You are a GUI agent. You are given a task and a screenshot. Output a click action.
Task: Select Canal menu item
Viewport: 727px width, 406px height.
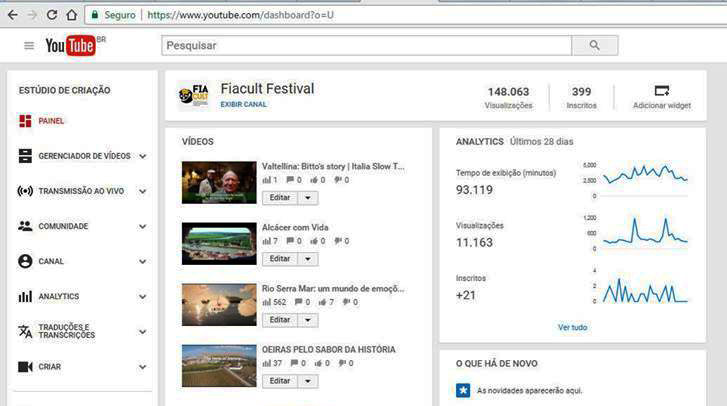click(51, 261)
